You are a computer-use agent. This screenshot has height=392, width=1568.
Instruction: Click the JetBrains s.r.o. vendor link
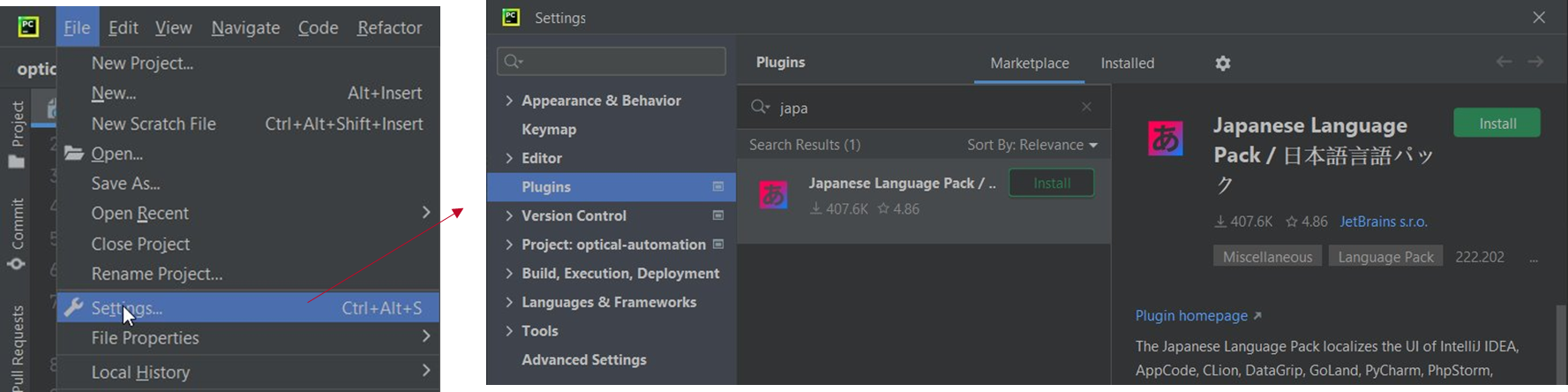click(1383, 222)
